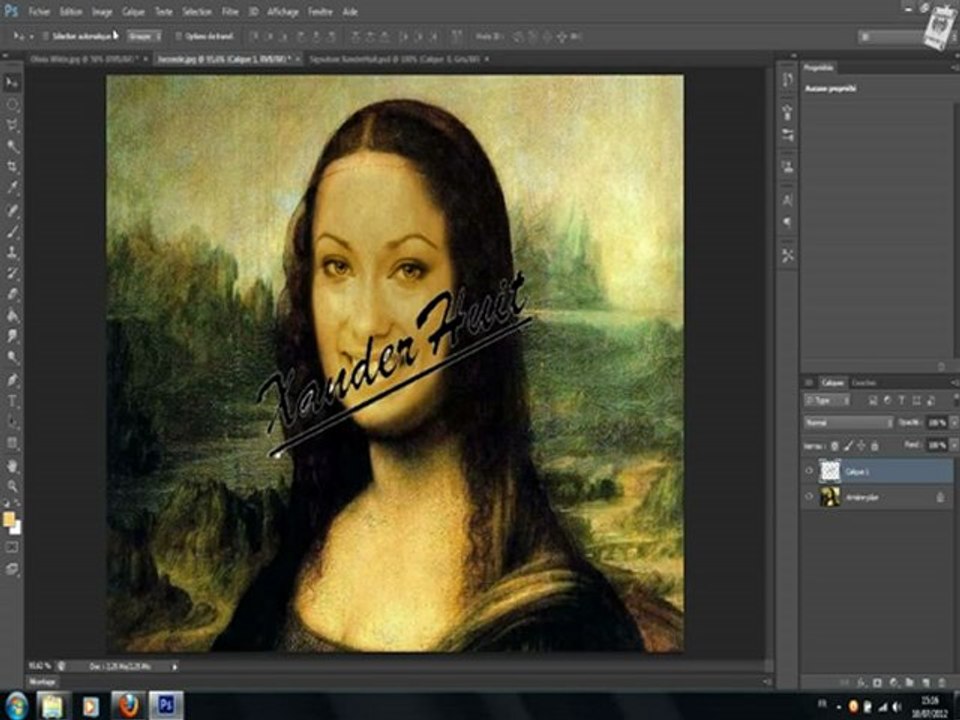Swap foreground and background colors
The width and height of the screenshot is (960, 720).
(17, 503)
